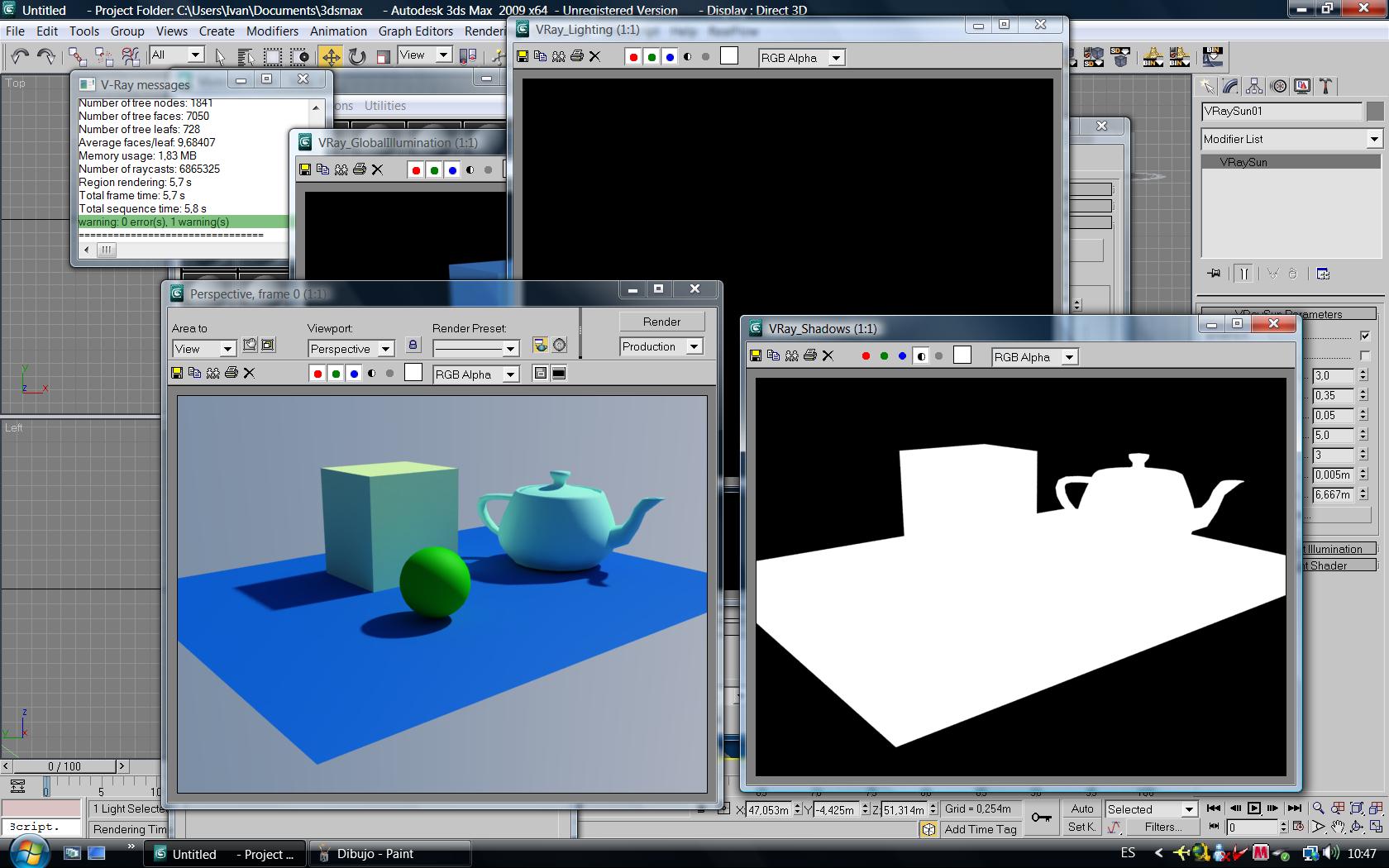Click color swatch in VRay_Lighting window
This screenshot has height=868, width=1389.
click(728, 55)
